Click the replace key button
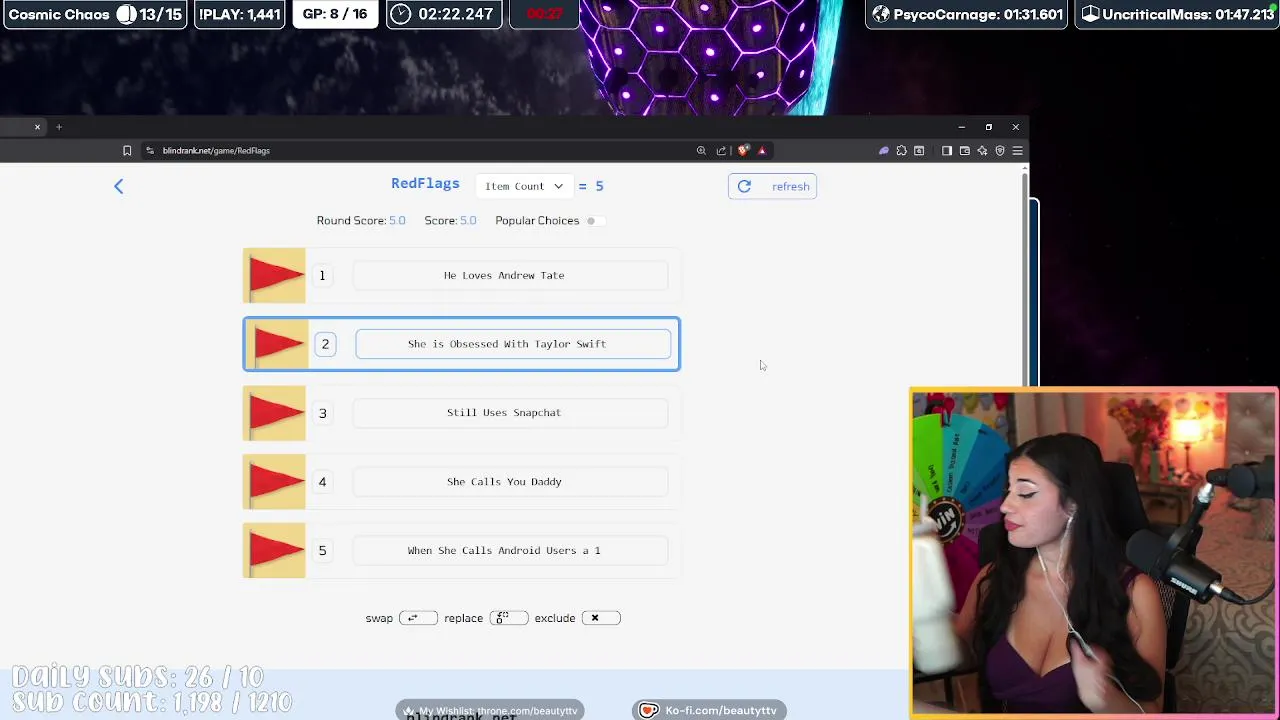The width and height of the screenshot is (1280, 720). tap(508, 618)
